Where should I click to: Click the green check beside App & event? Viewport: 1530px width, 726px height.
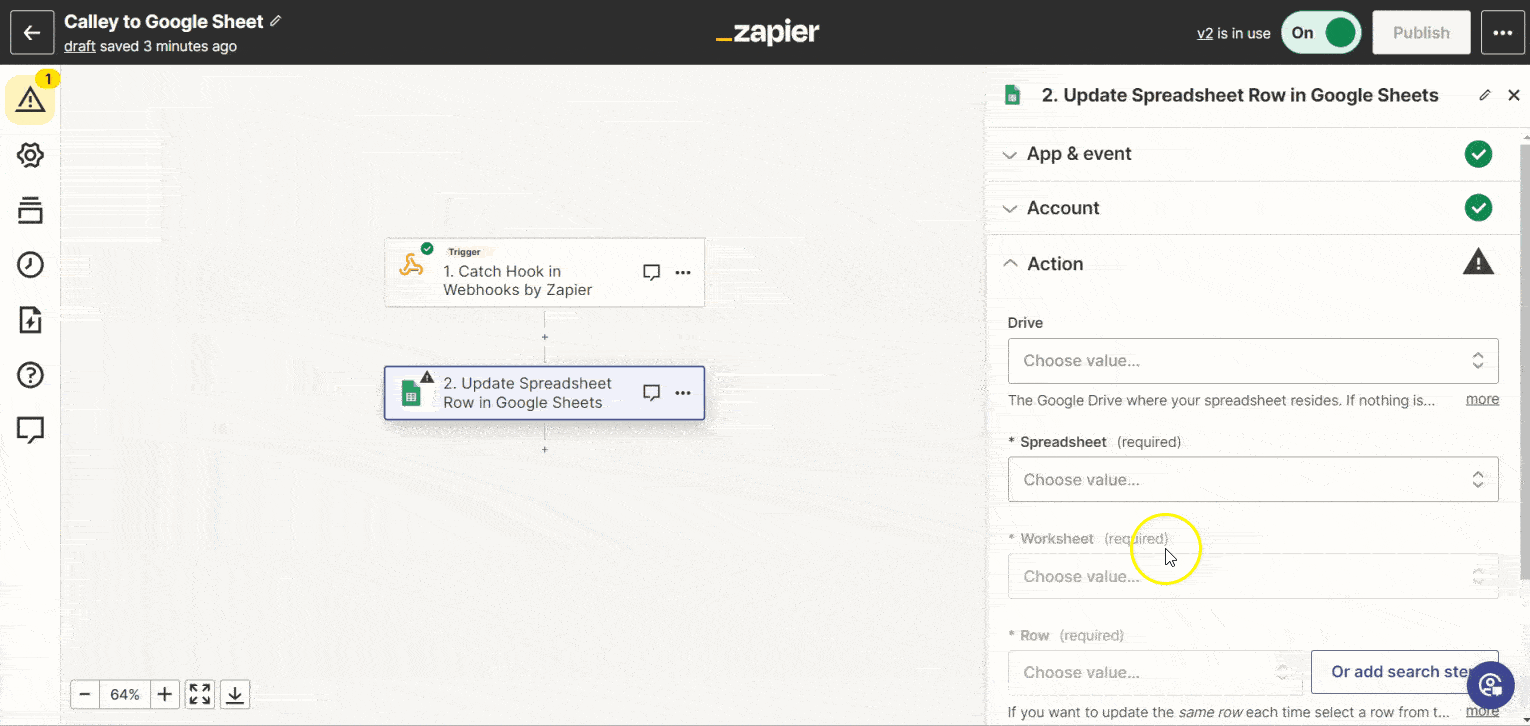1478,154
